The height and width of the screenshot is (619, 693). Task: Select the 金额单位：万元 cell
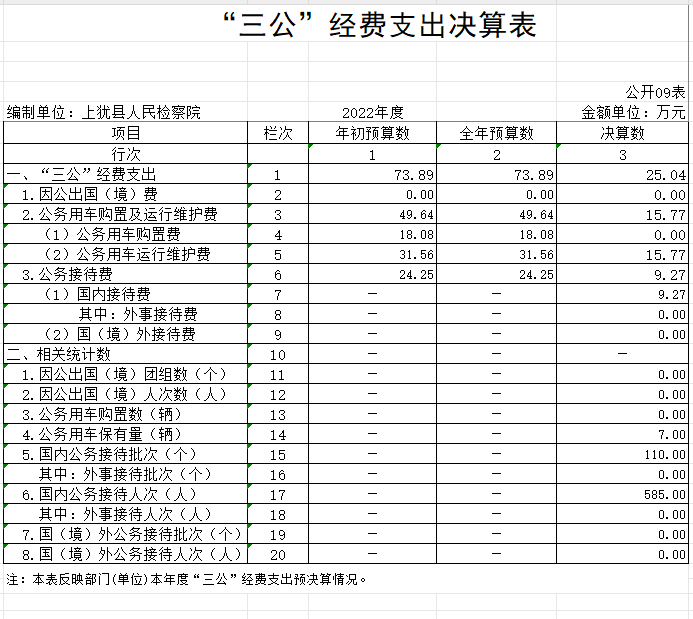click(x=633, y=112)
